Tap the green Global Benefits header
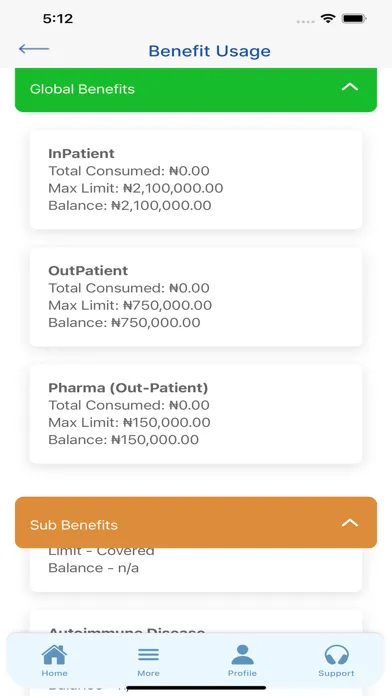The width and height of the screenshot is (392, 696). (196, 90)
